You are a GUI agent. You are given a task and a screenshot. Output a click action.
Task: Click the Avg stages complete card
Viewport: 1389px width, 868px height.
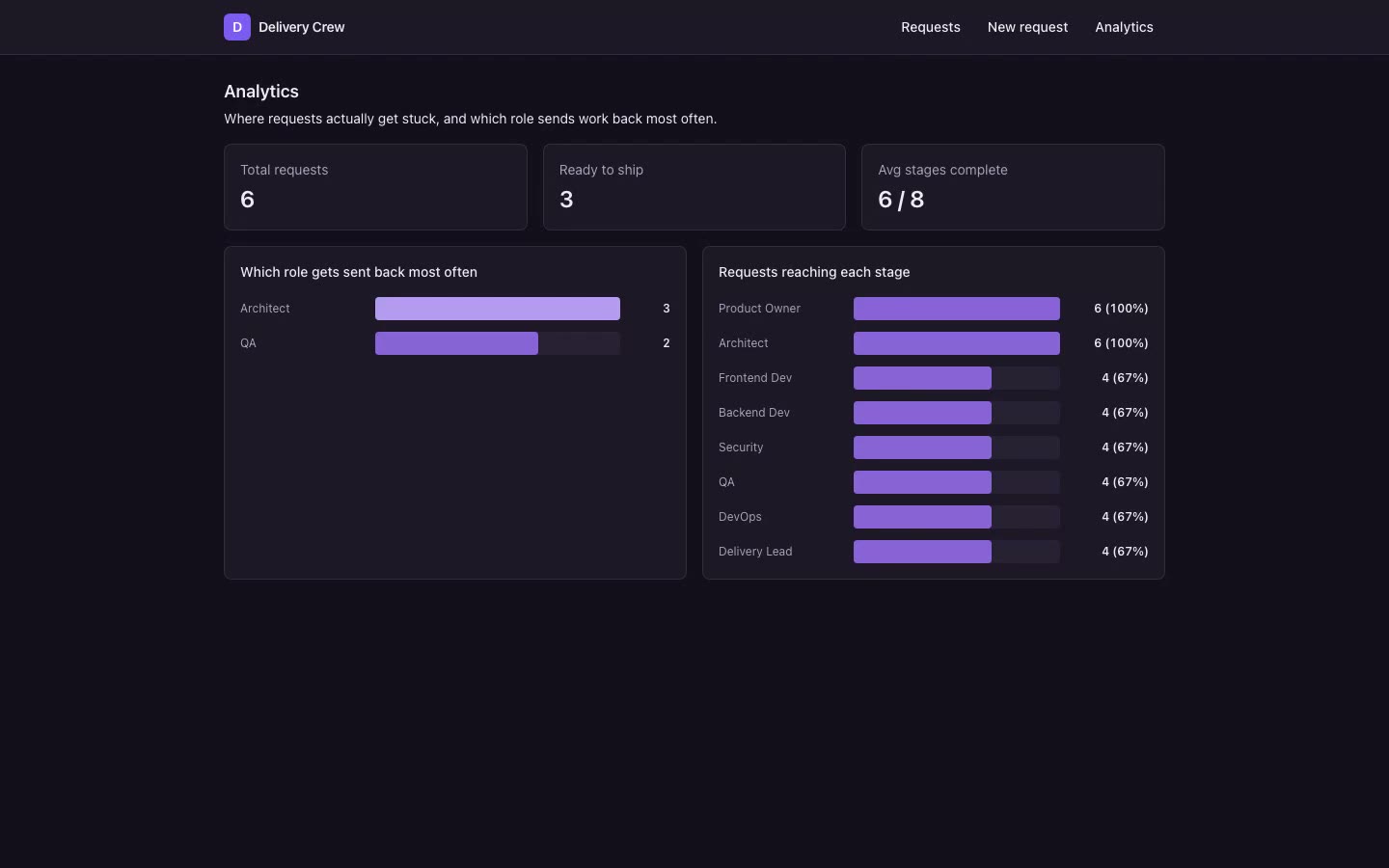[x=1013, y=187]
